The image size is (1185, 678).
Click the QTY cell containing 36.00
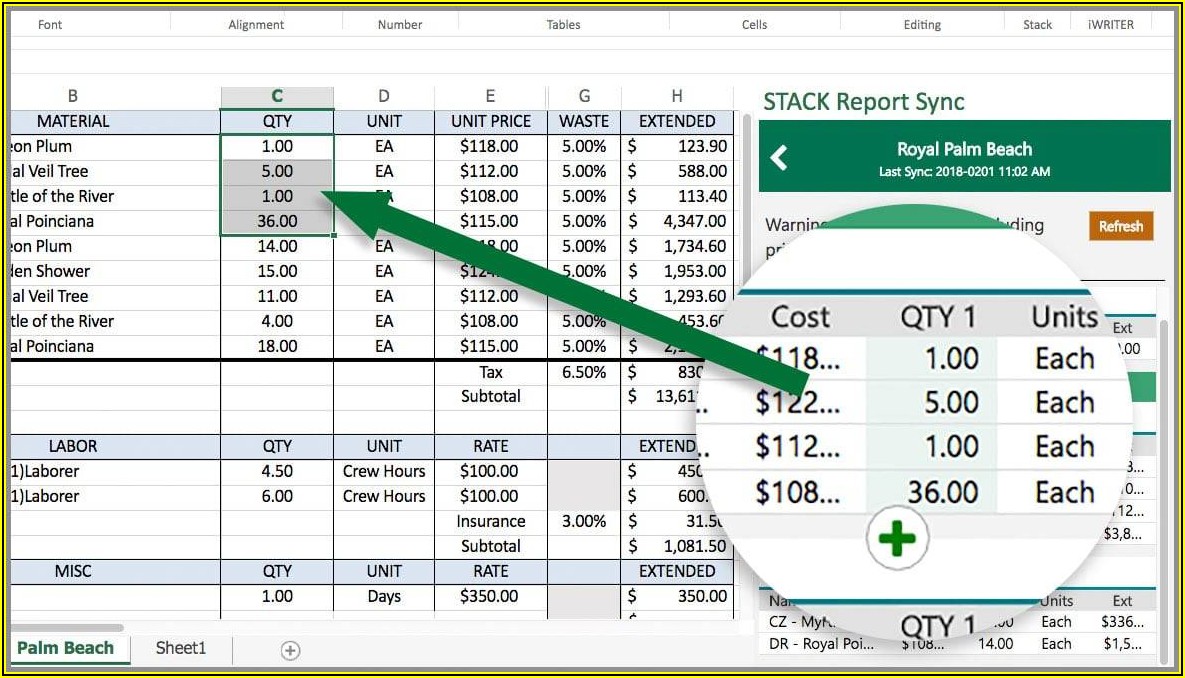coord(277,221)
